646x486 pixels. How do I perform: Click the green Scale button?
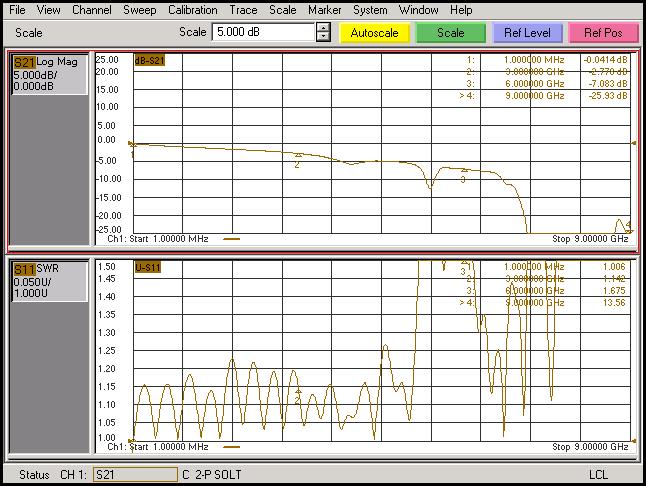coord(451,33)
